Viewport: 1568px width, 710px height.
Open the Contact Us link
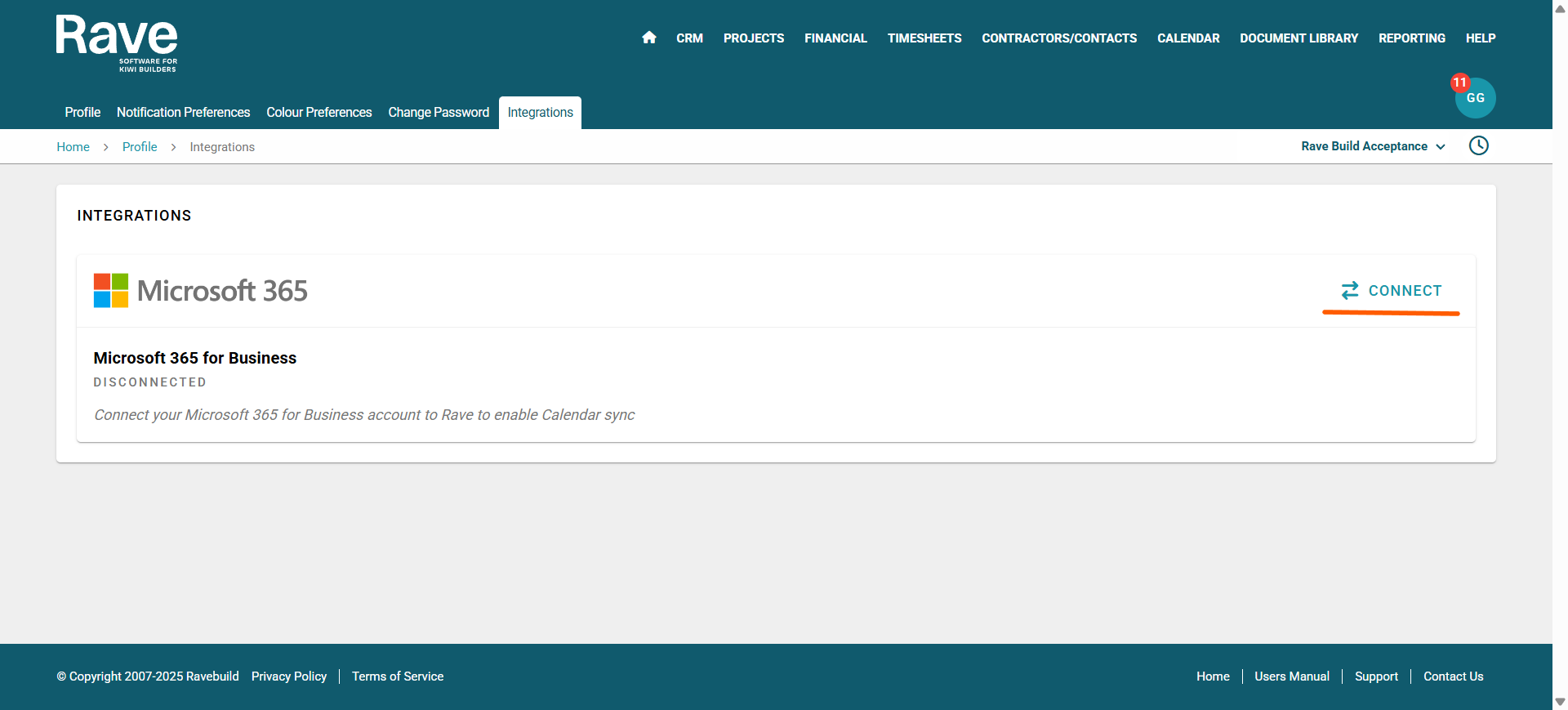pos(1454,677)
